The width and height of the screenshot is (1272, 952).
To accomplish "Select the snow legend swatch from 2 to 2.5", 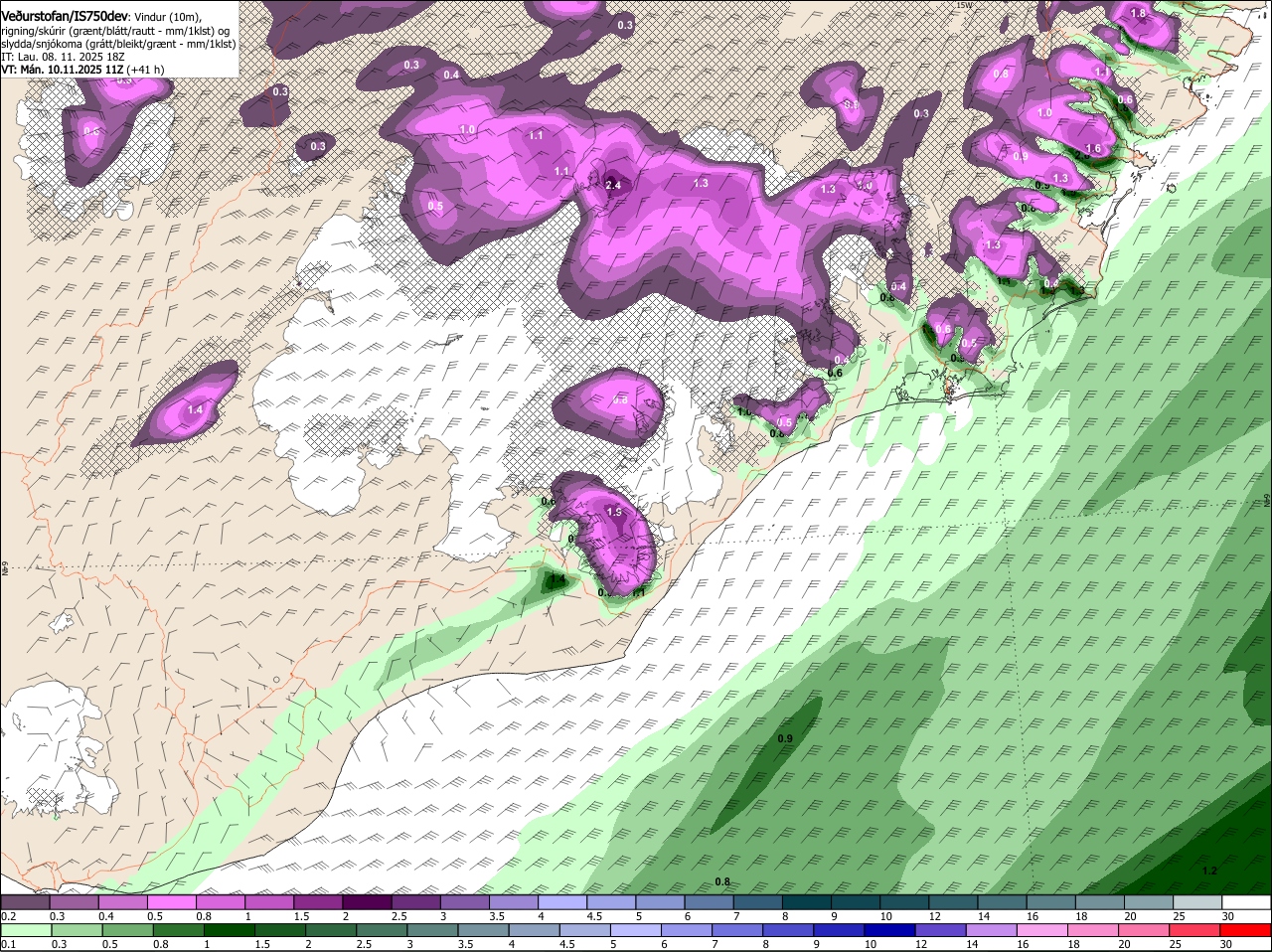I will [x=367, y=902].
